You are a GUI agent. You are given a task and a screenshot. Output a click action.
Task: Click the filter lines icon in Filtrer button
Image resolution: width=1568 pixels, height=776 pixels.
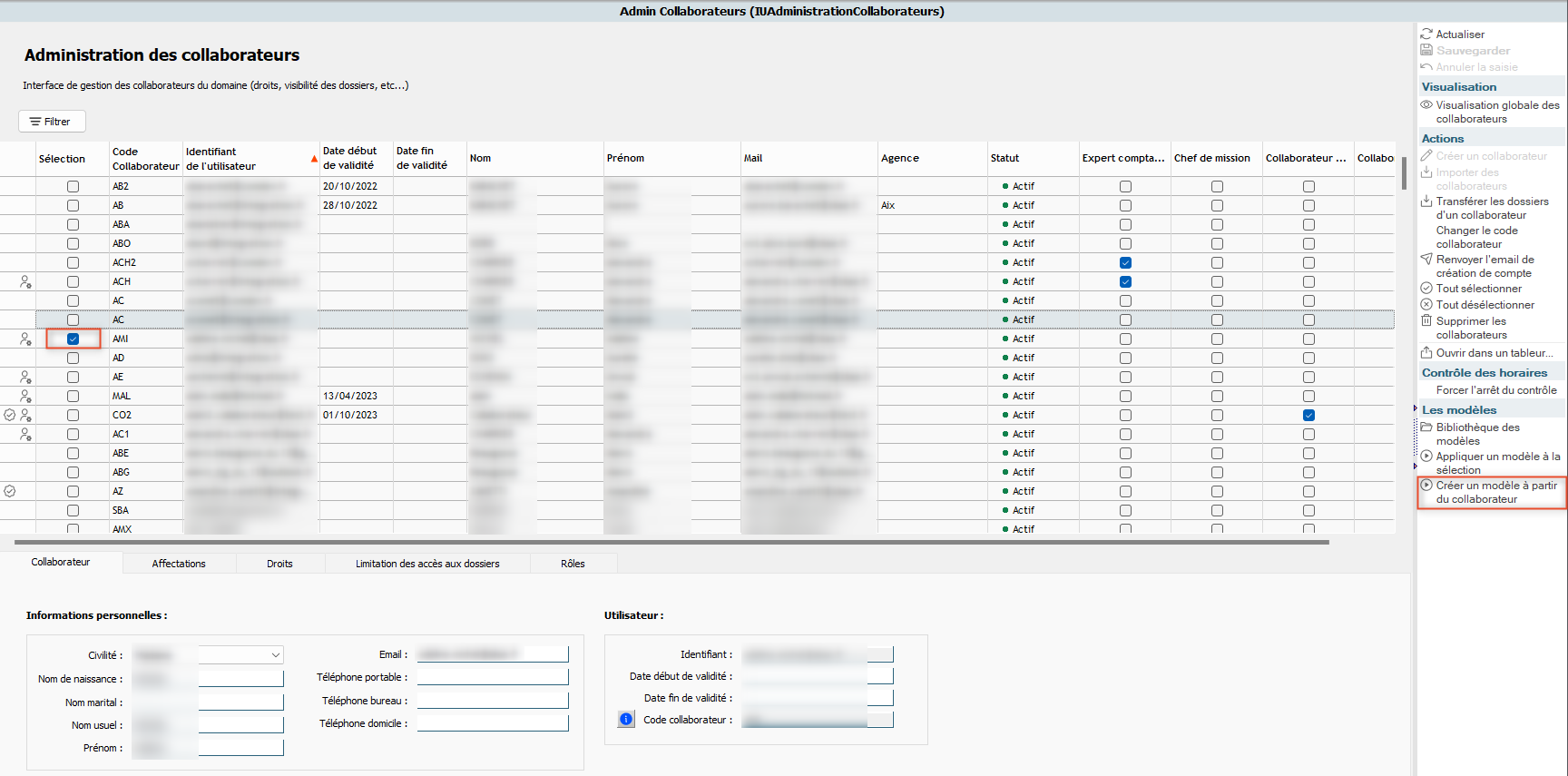pos(35,121)
